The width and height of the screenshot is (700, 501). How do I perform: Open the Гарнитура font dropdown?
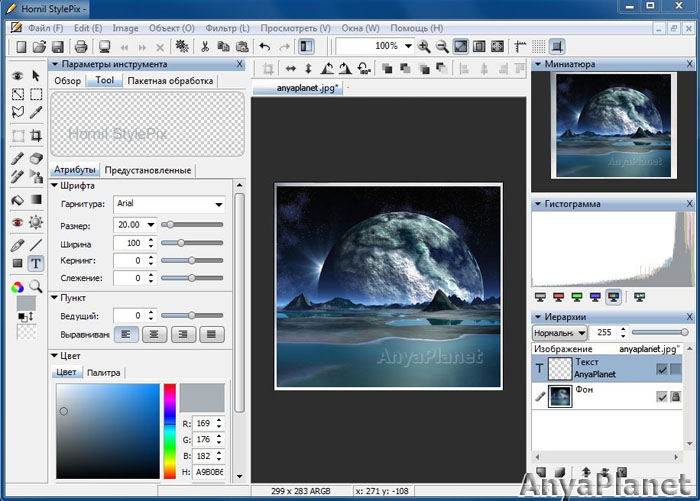(x=218, y=205)
